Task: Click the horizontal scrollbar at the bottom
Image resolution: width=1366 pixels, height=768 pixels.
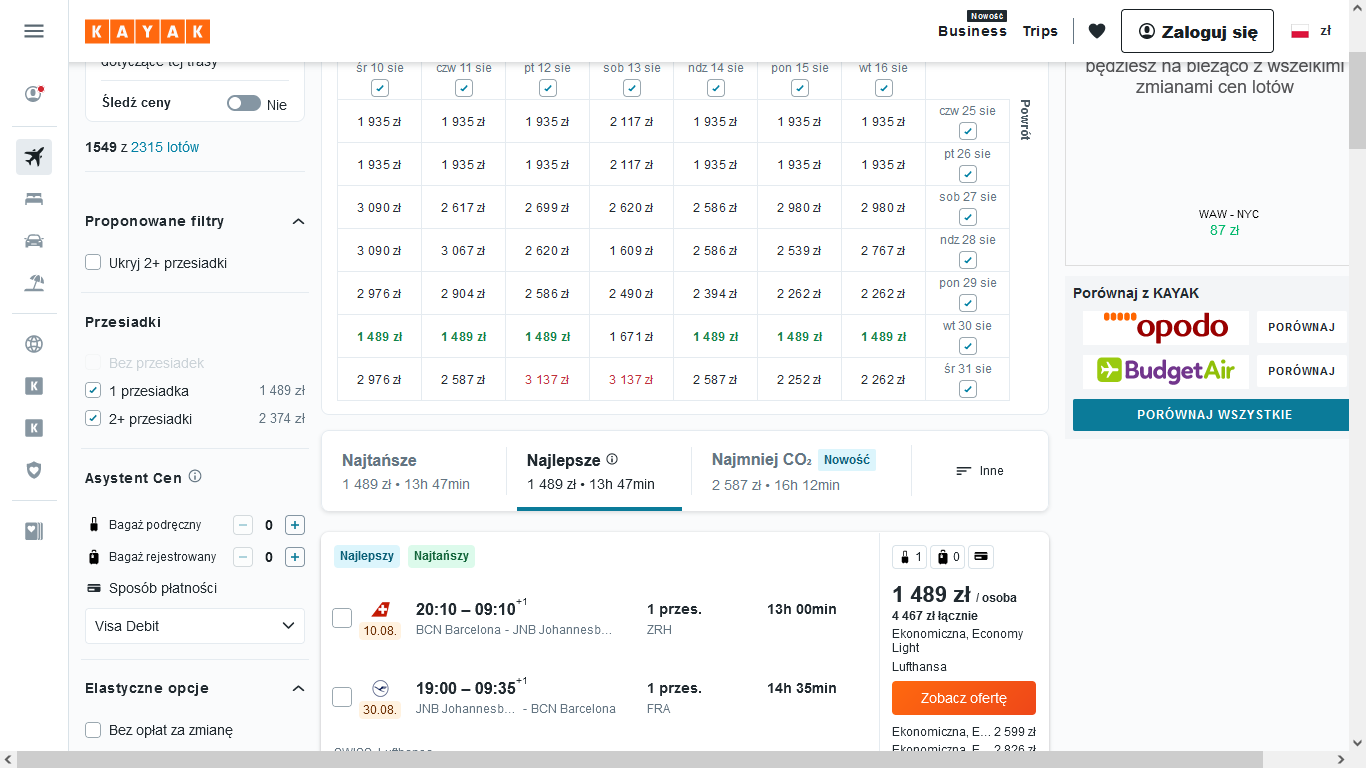Action: [x=640, y=759]
